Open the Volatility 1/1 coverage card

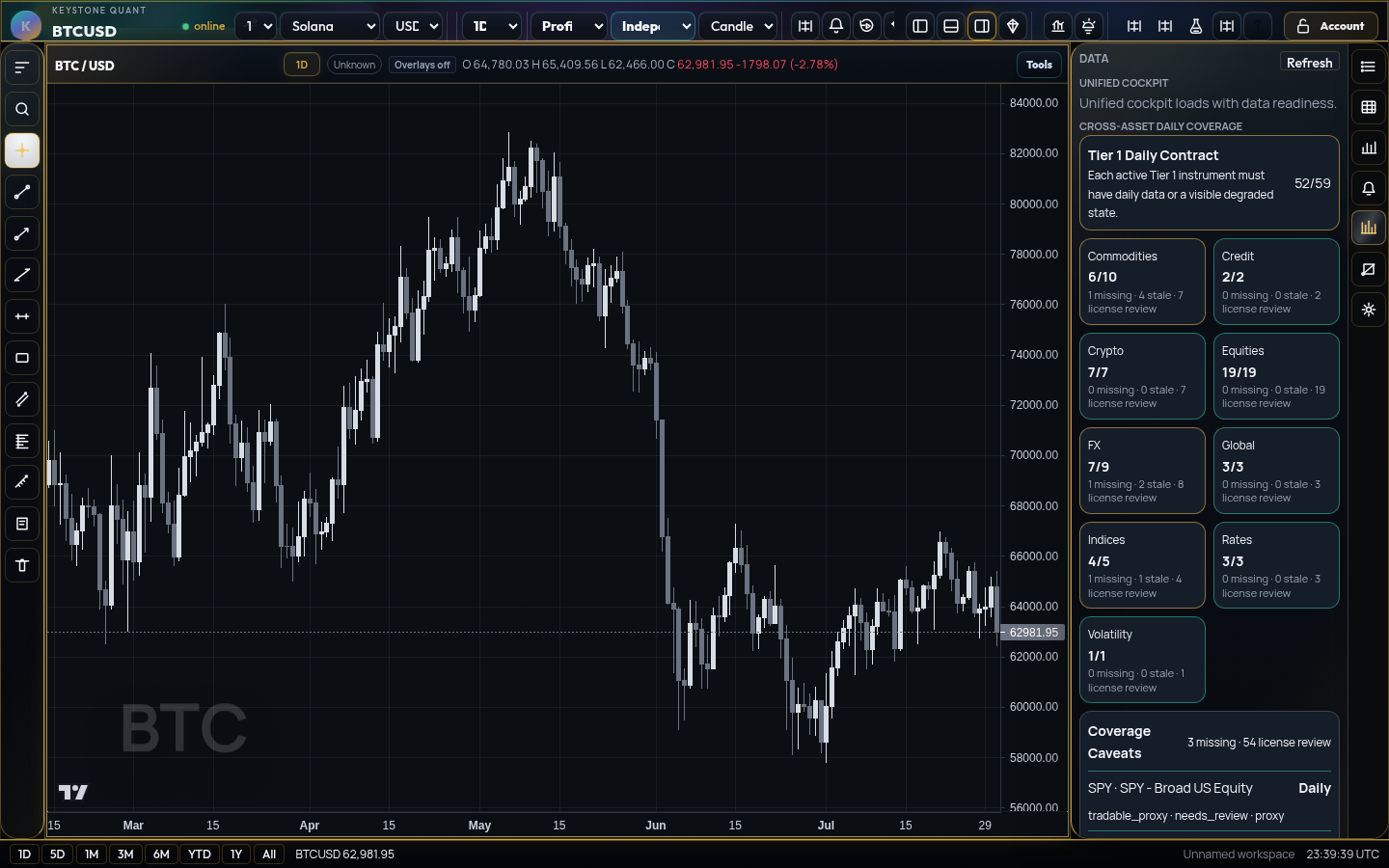click(1142, 660)
